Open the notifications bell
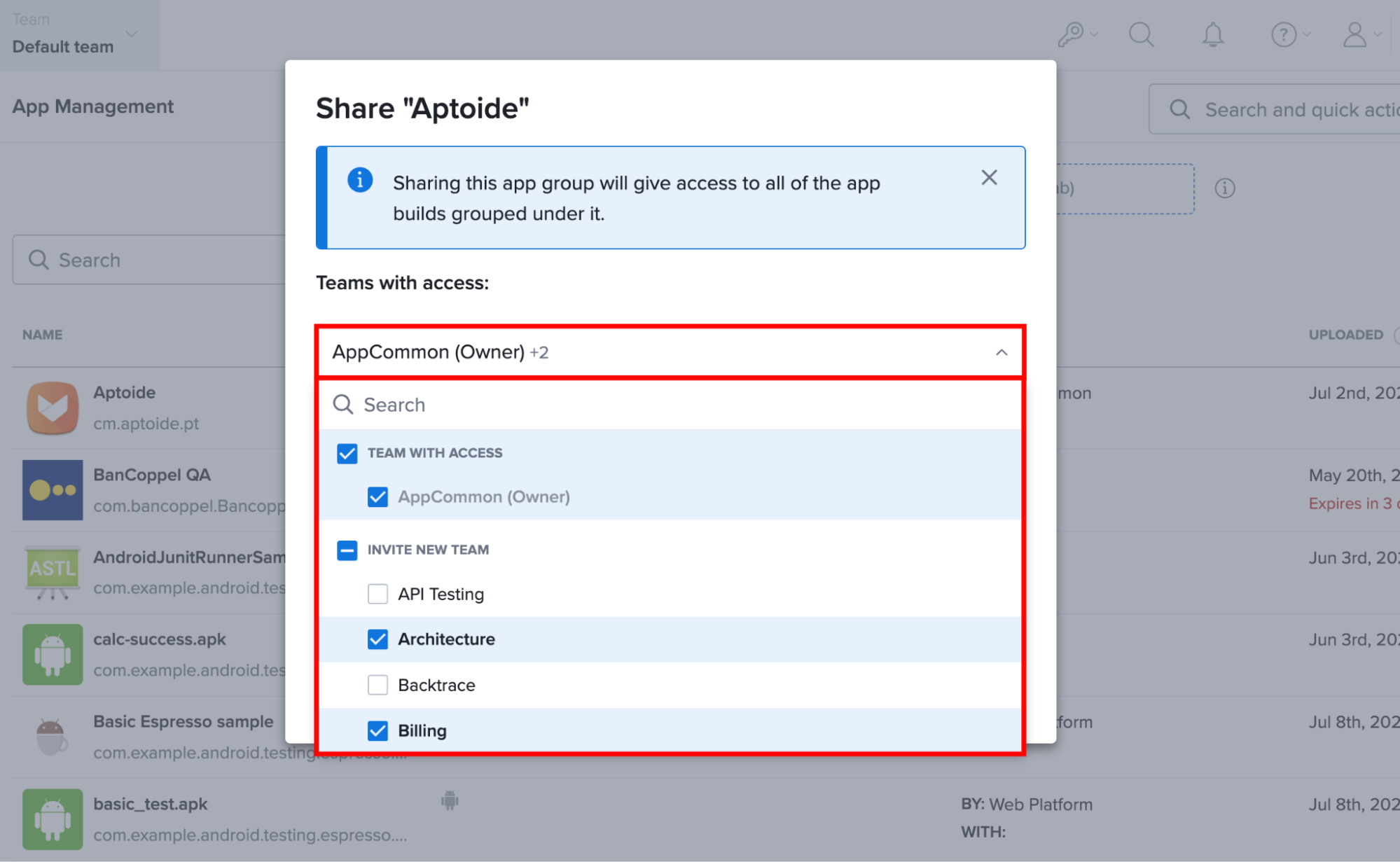This screenshot has height=862, width=1400. click(1213, 34)
